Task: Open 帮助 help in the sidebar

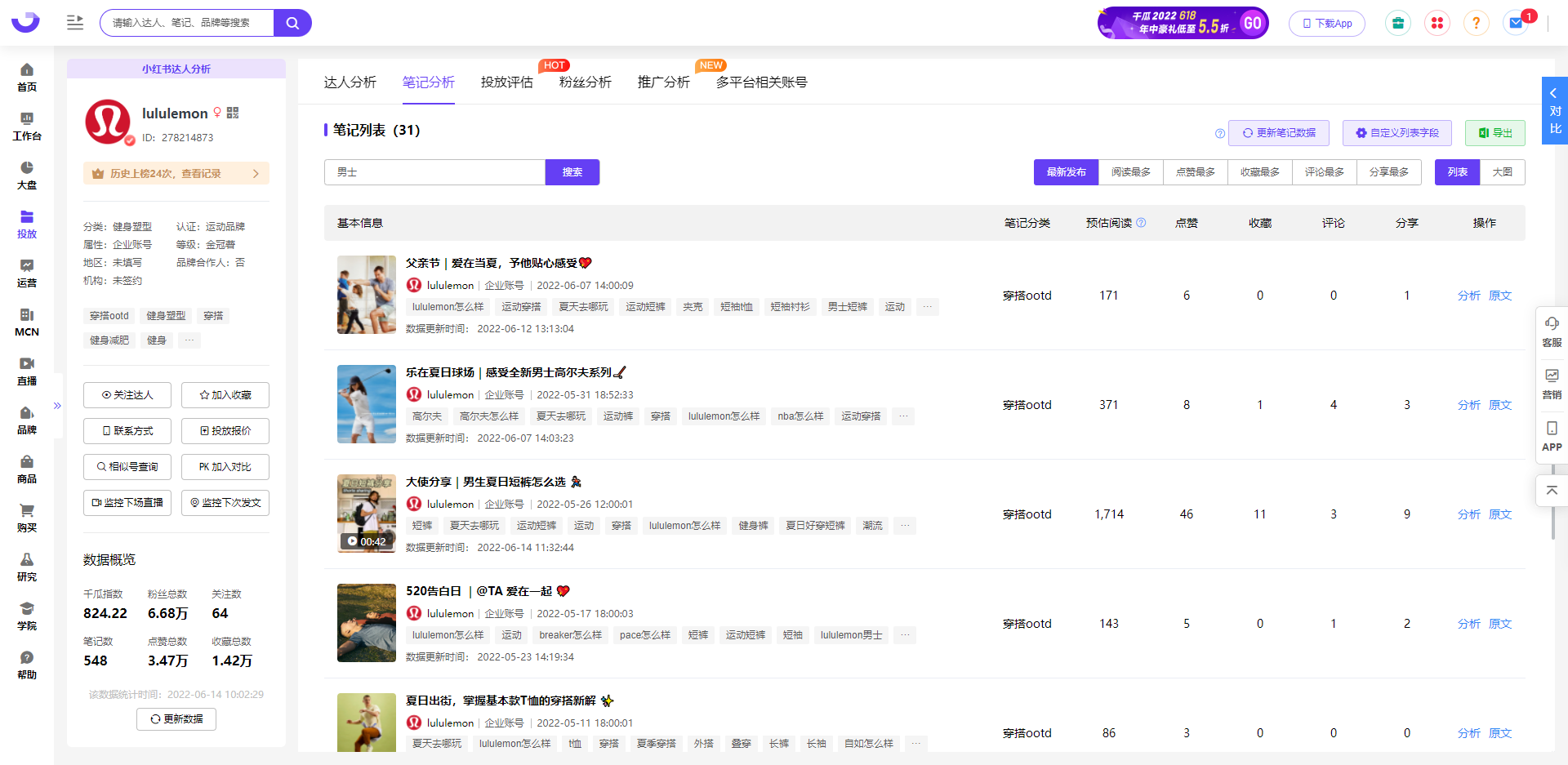Action: 27,665
